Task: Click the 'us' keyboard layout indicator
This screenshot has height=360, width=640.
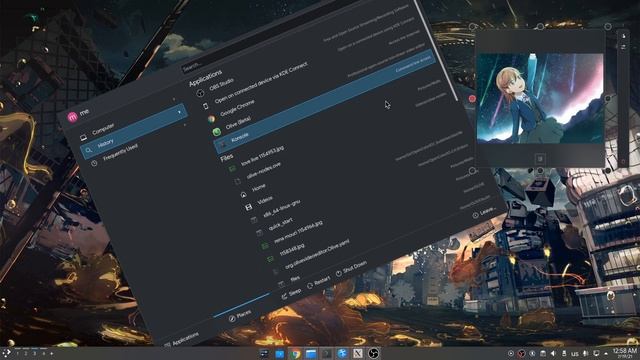Action: pyautogui.click(x=575, y=353)
